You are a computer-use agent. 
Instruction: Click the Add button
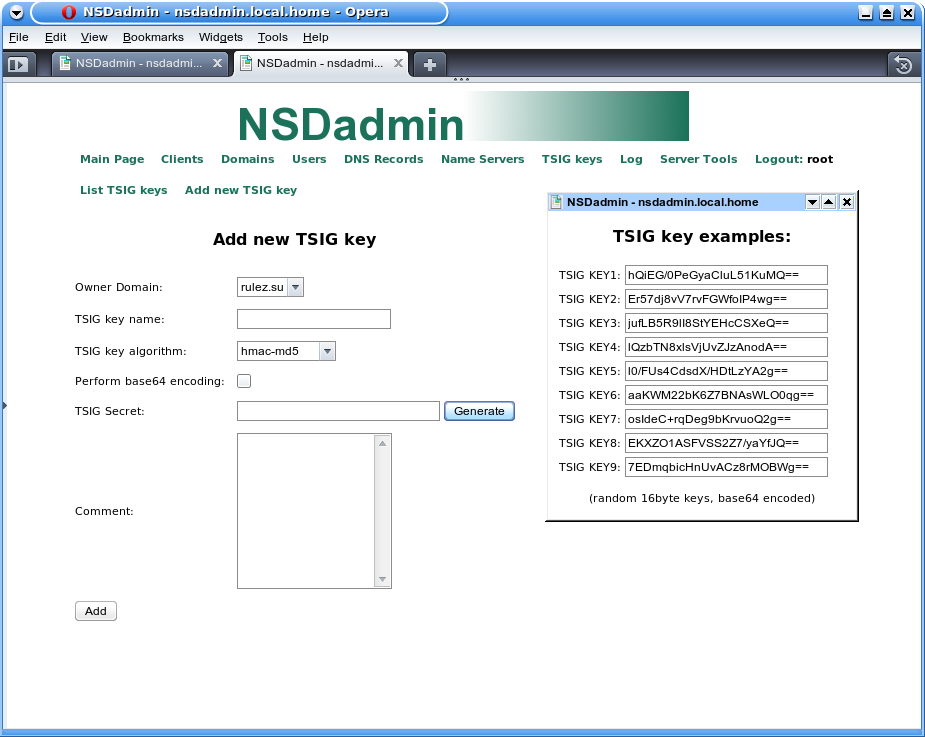(x=96, y=611)
